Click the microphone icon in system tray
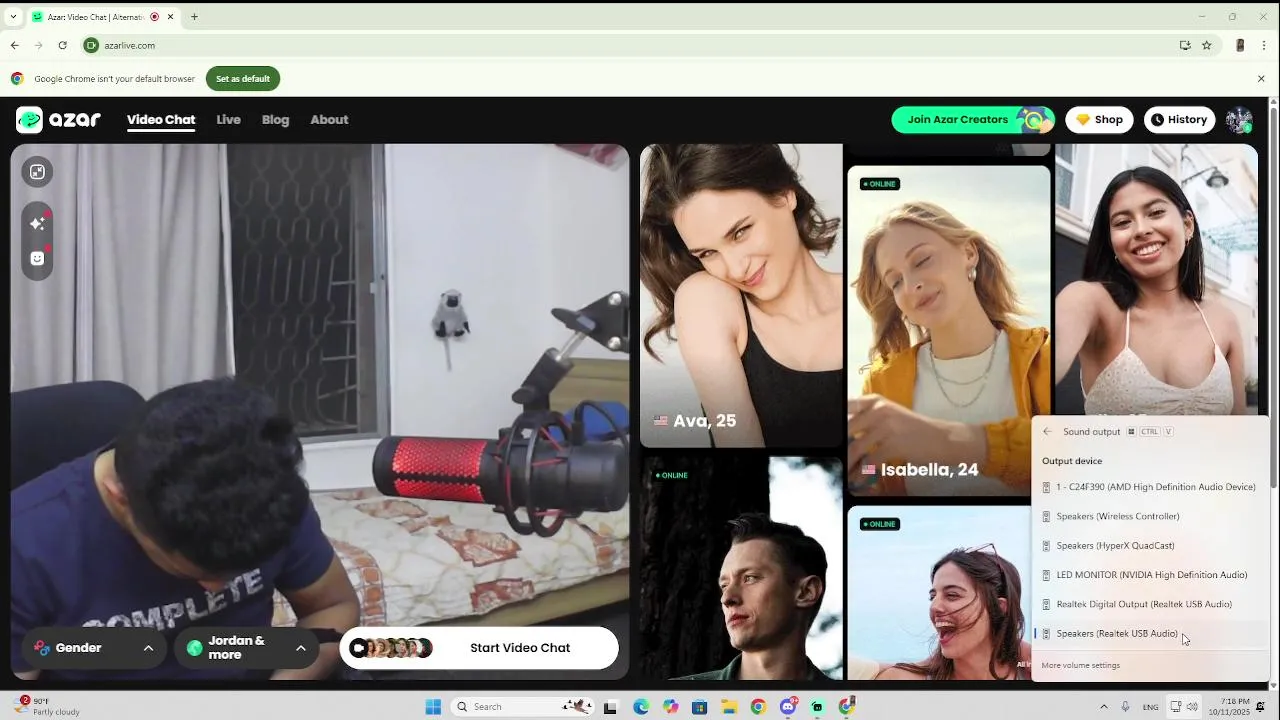1280x720 pixels. coord(1126,707)
